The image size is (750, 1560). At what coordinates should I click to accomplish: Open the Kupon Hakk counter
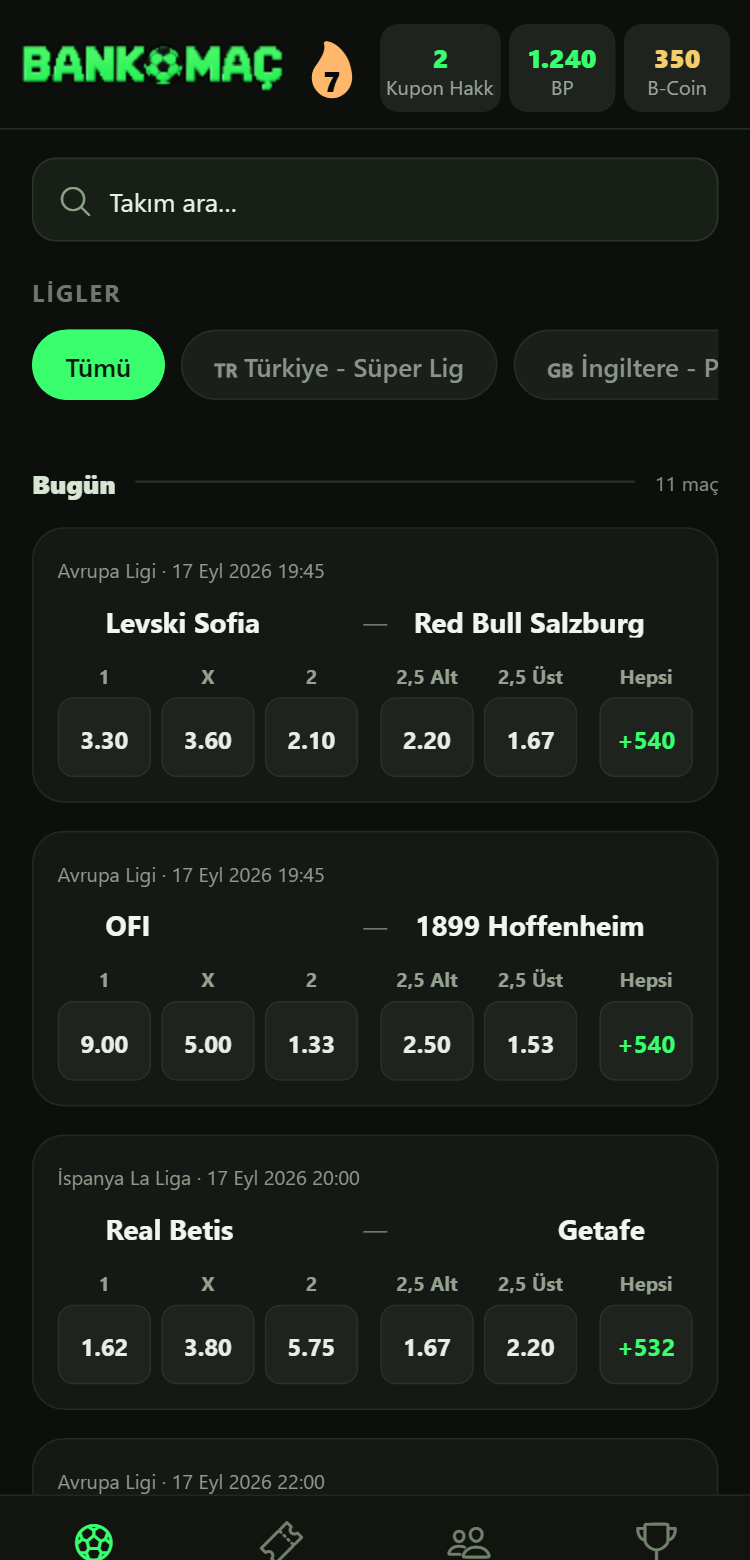point(440,68)
